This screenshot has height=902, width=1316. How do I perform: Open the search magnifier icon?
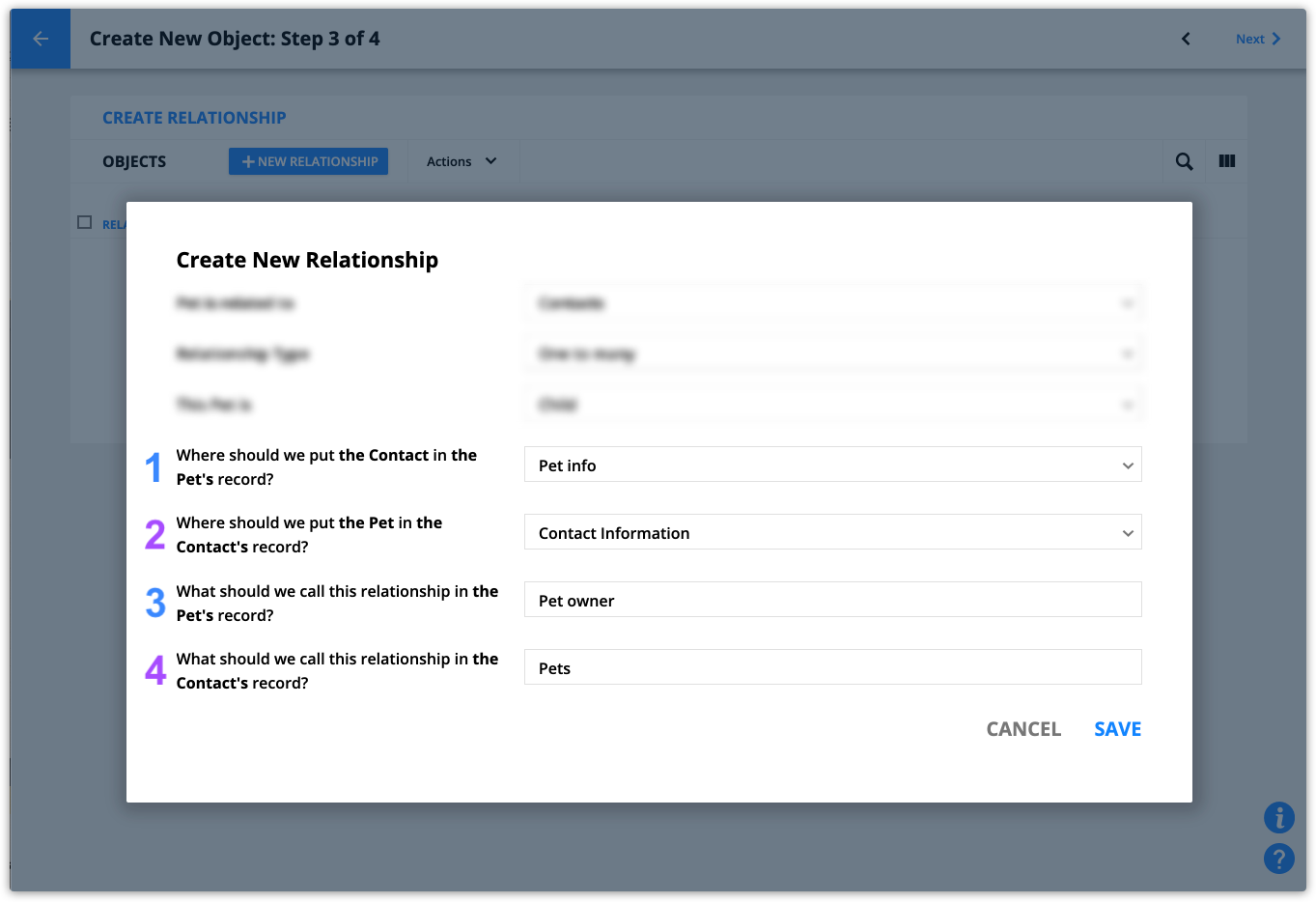coord(1184,161)
